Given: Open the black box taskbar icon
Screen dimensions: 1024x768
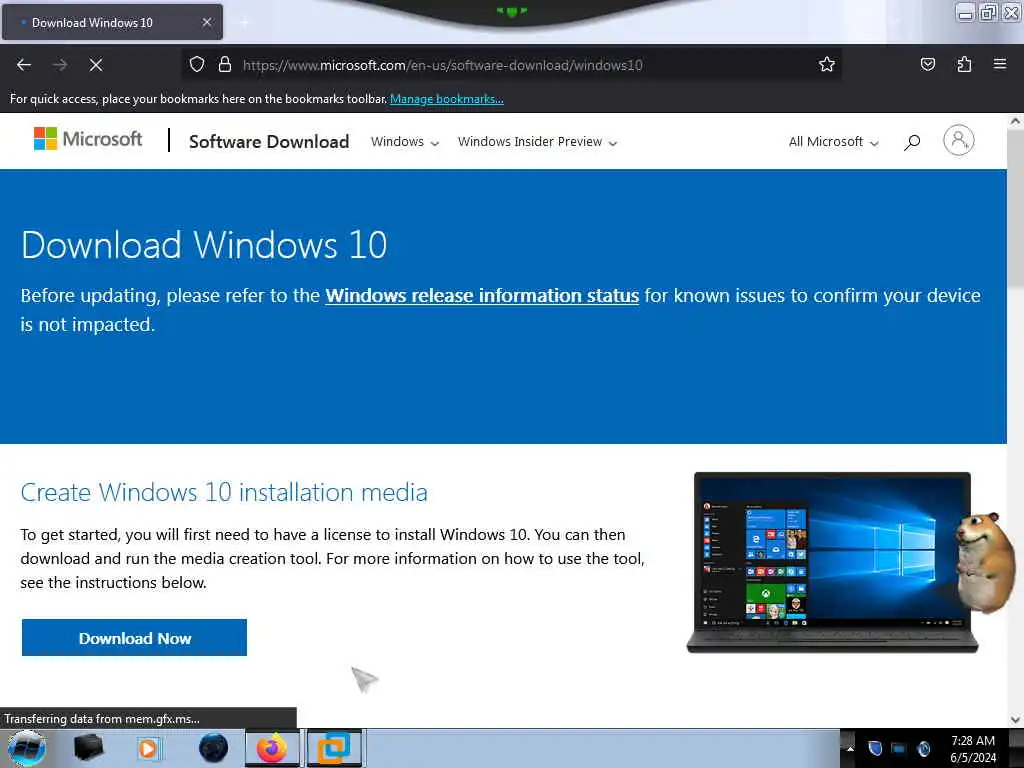Looking at the screenshot, I should (x=88, y=748).
